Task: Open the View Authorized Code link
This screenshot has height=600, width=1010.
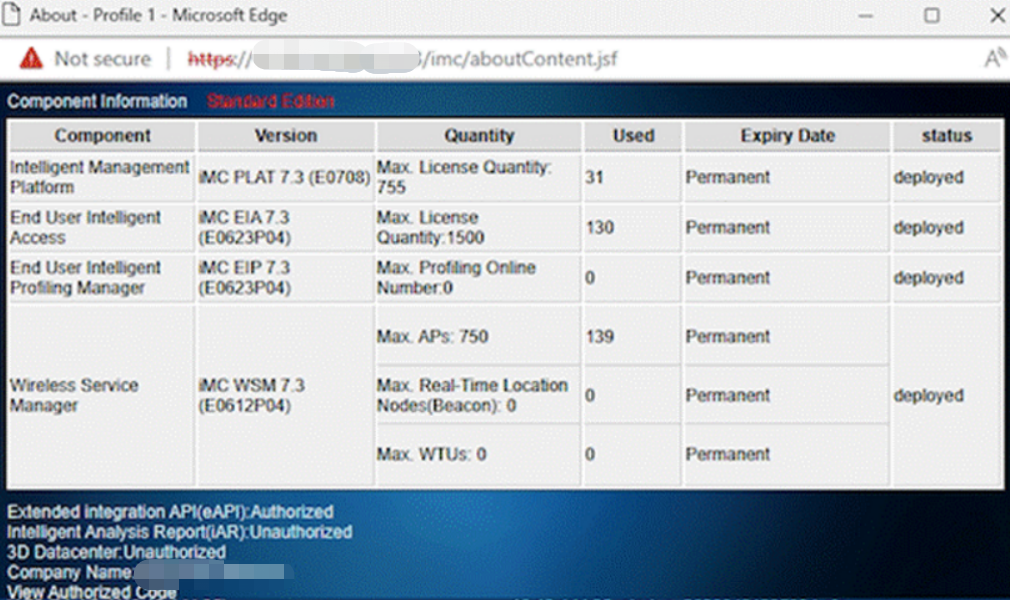Action: pyautogui.click(x=91, y=592)
